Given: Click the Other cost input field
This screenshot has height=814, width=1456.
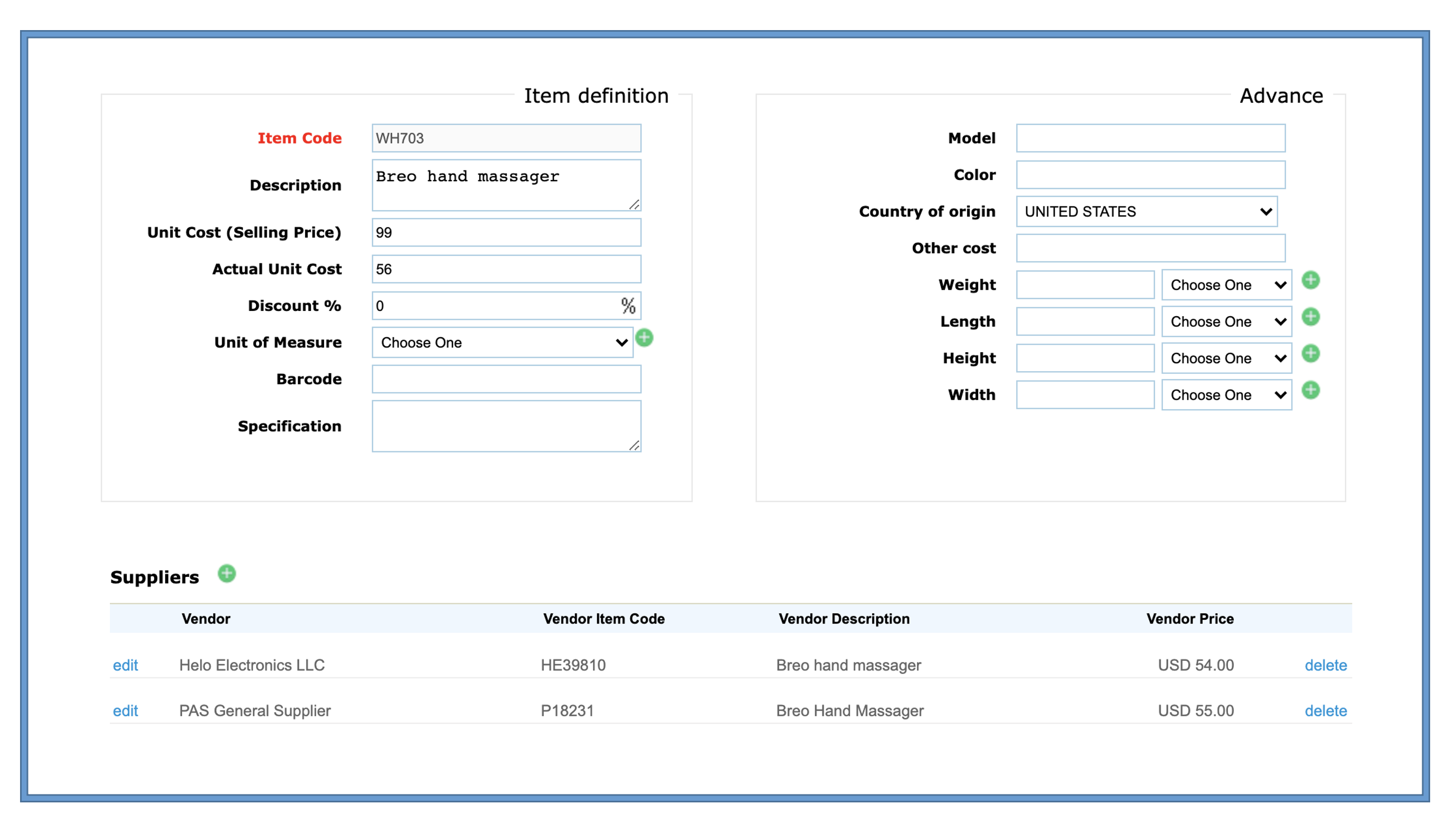Looking at the screenshot, I should pyautogui.click(x=1150, y=246).
